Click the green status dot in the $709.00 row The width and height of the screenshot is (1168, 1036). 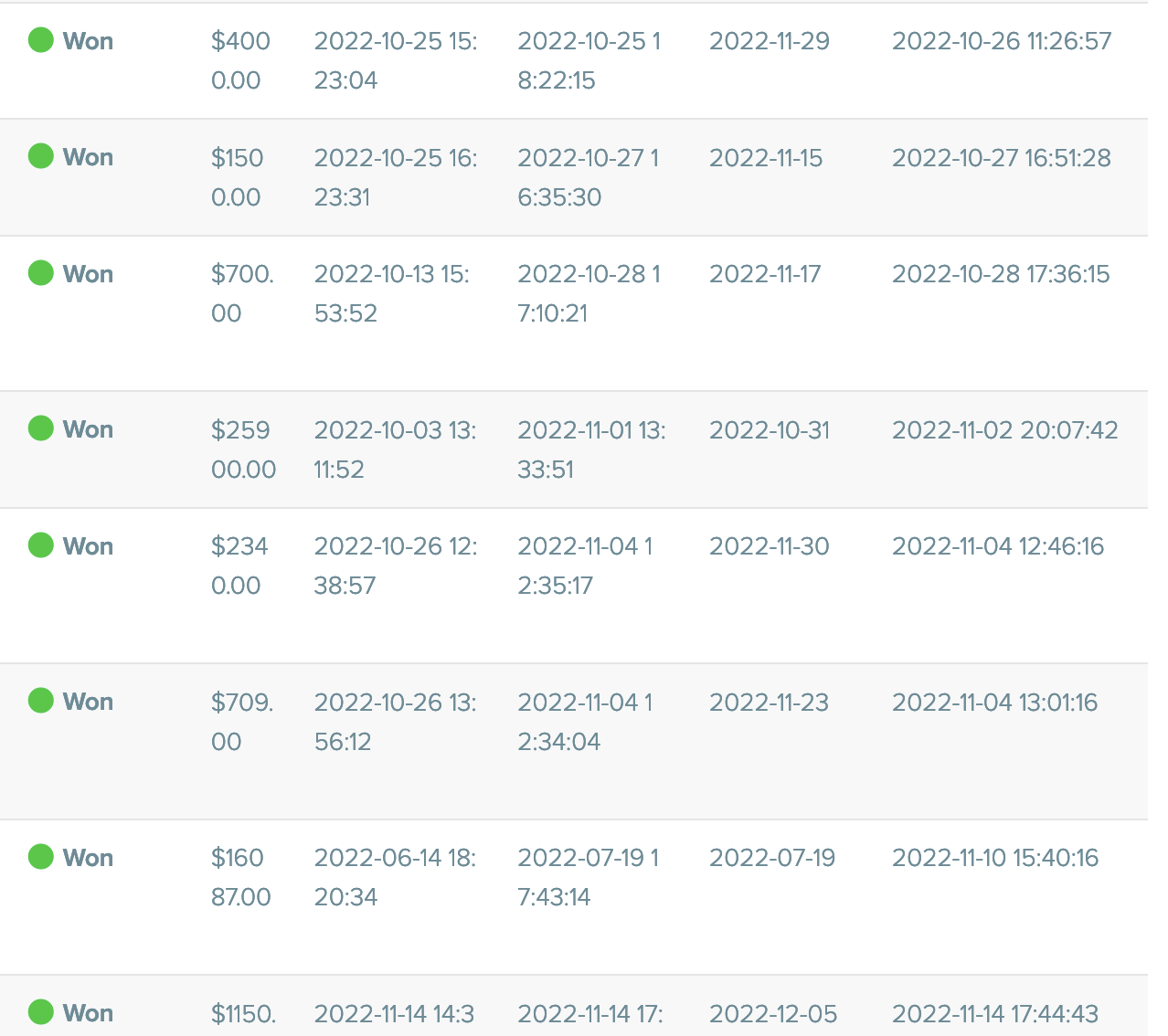(x=41, y=701)
